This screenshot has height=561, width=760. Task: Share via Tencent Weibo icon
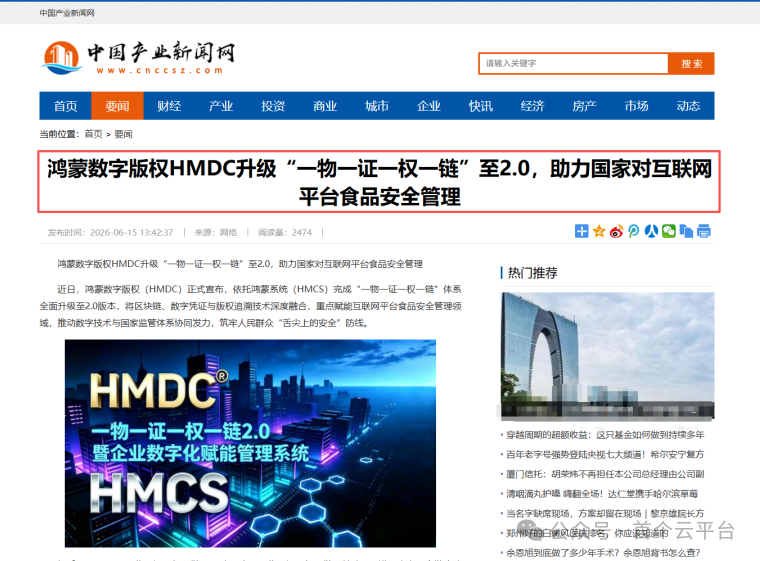pyautogui.click(x=633, y=231)
